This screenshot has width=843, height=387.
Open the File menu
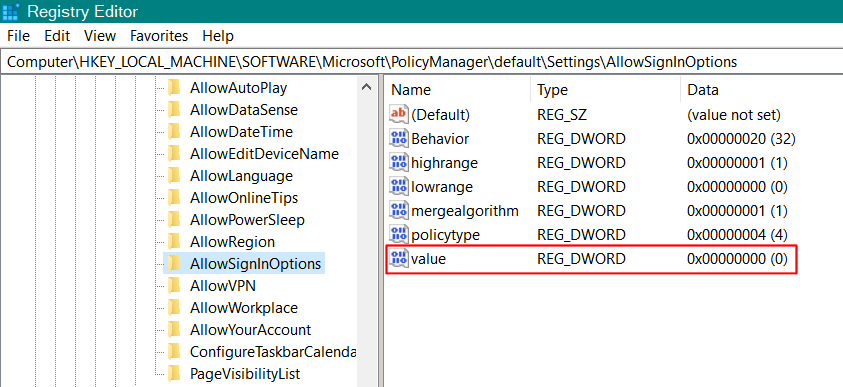tap(18, 36)
